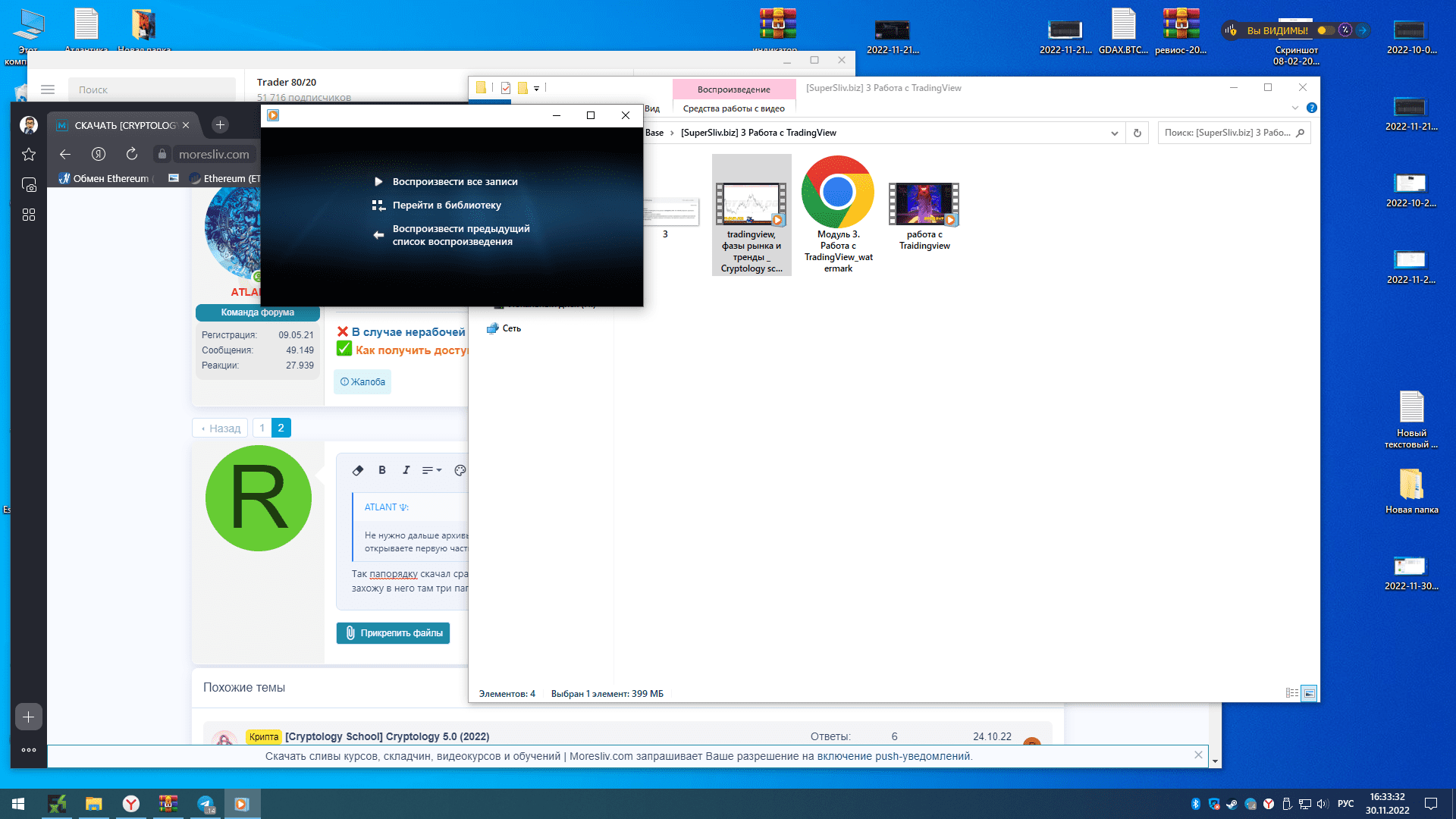Toggle checkmark icon in Explorer quick access toolbar

pos(506,88)
